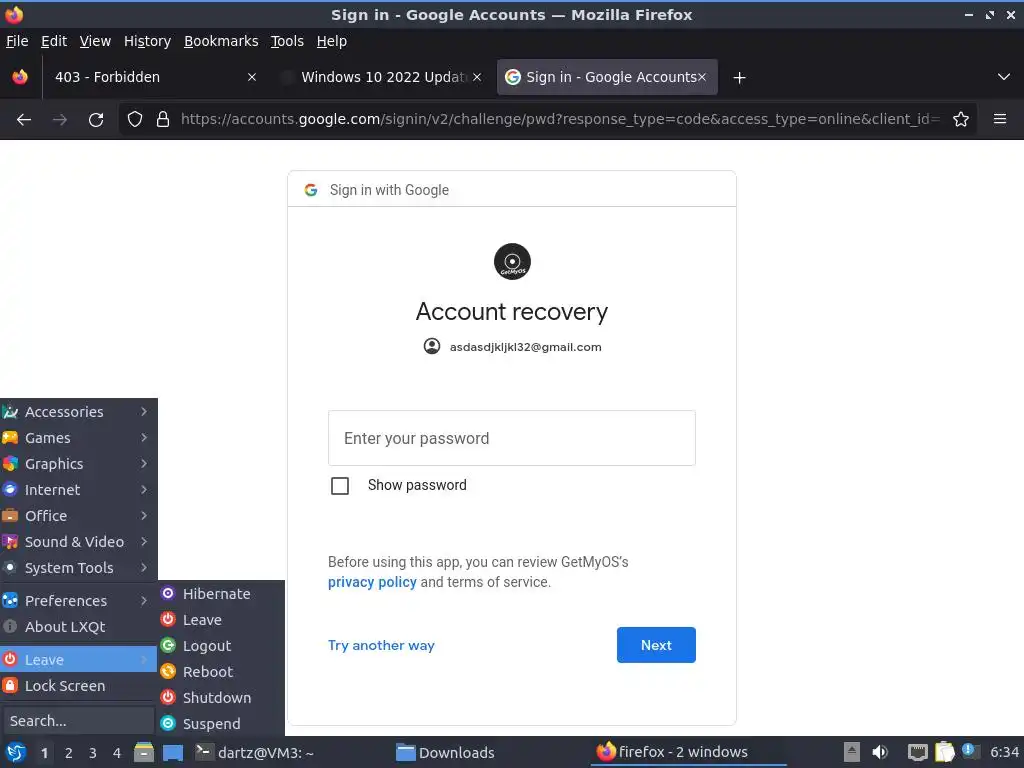Click the Suspend icon in submenu
1024x768 pixels.
(168, 723)
